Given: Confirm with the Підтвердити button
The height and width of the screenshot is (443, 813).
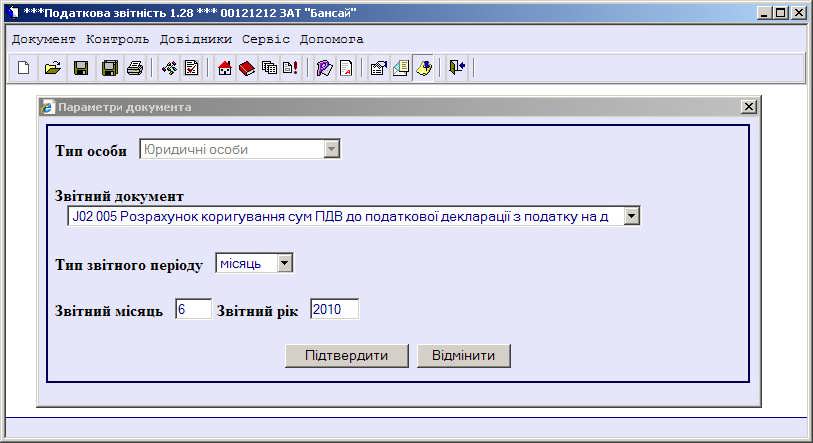Looking at the screenshot, I should [x=346, y=355].
